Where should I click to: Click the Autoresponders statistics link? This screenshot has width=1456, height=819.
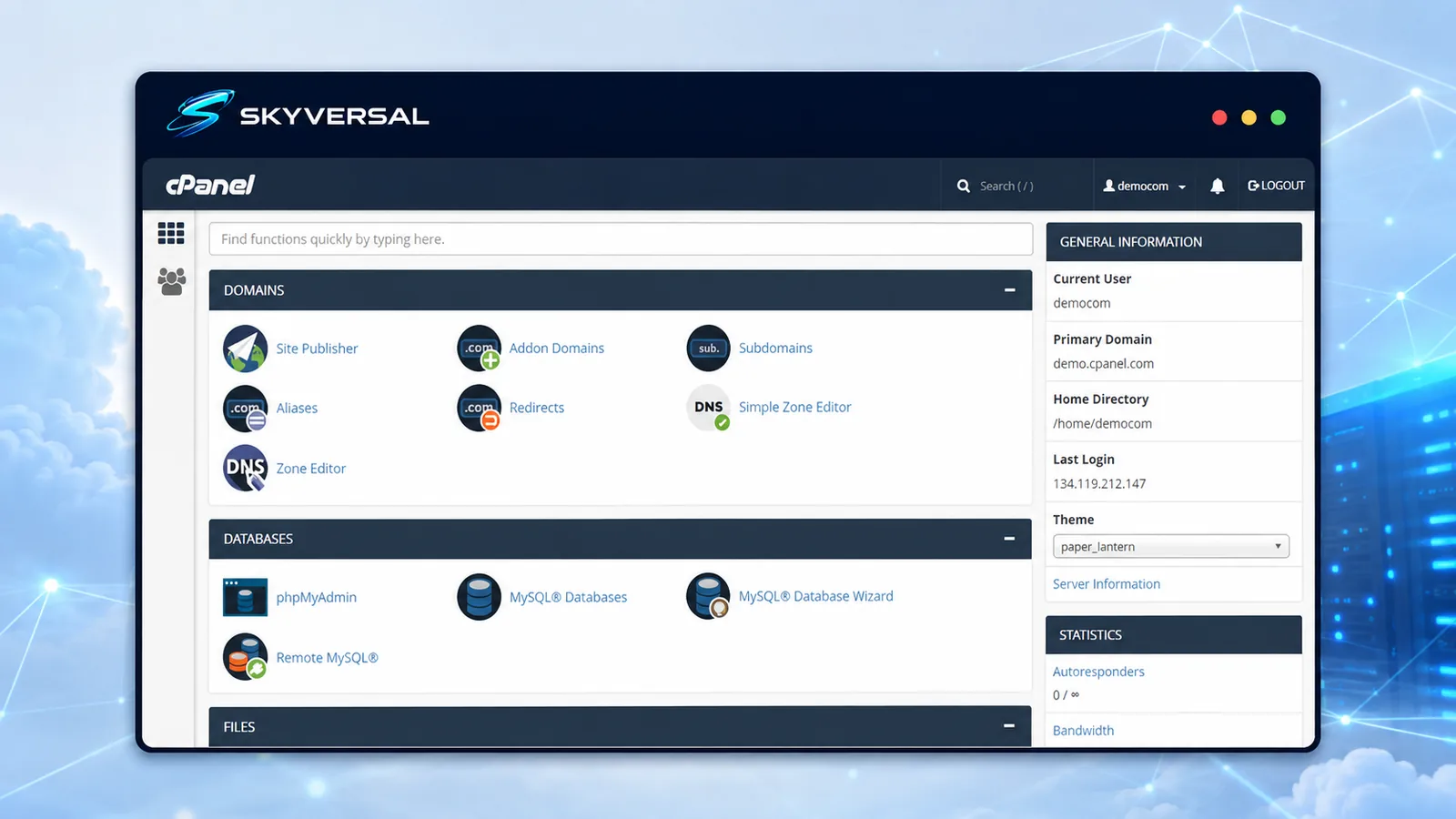point(1098,672)
